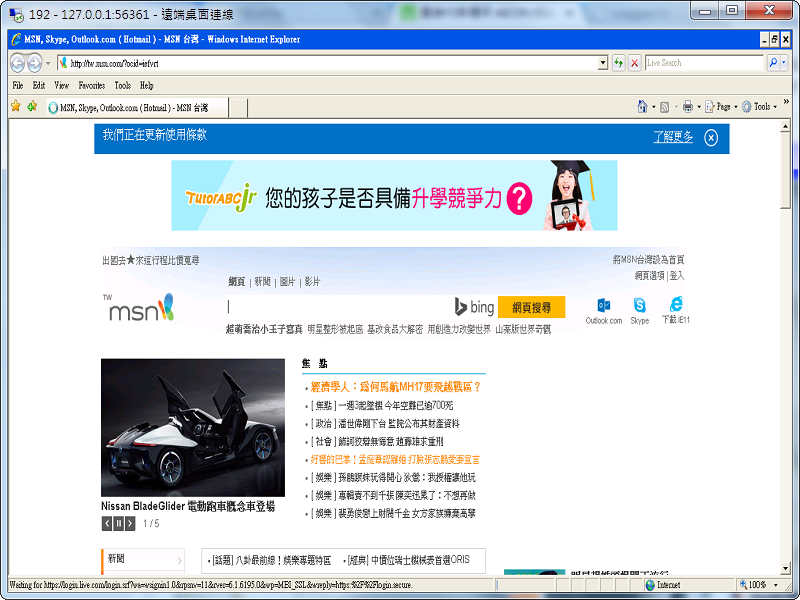Click the Add to Favorites star icon
The height and width of the screenshot is (600, 800).
(x=32, y=106)
